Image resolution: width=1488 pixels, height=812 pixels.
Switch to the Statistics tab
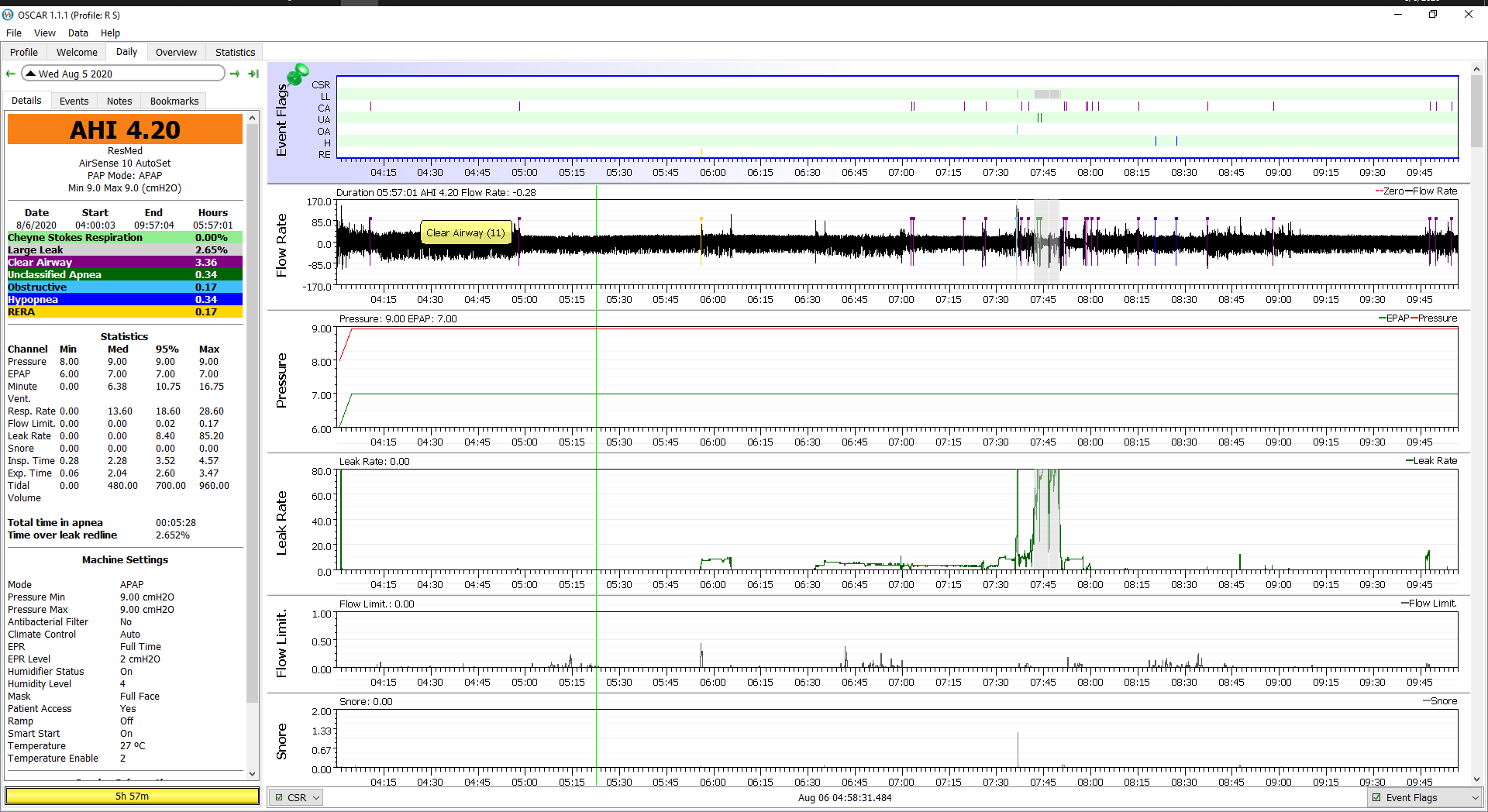tap(235, 52)
